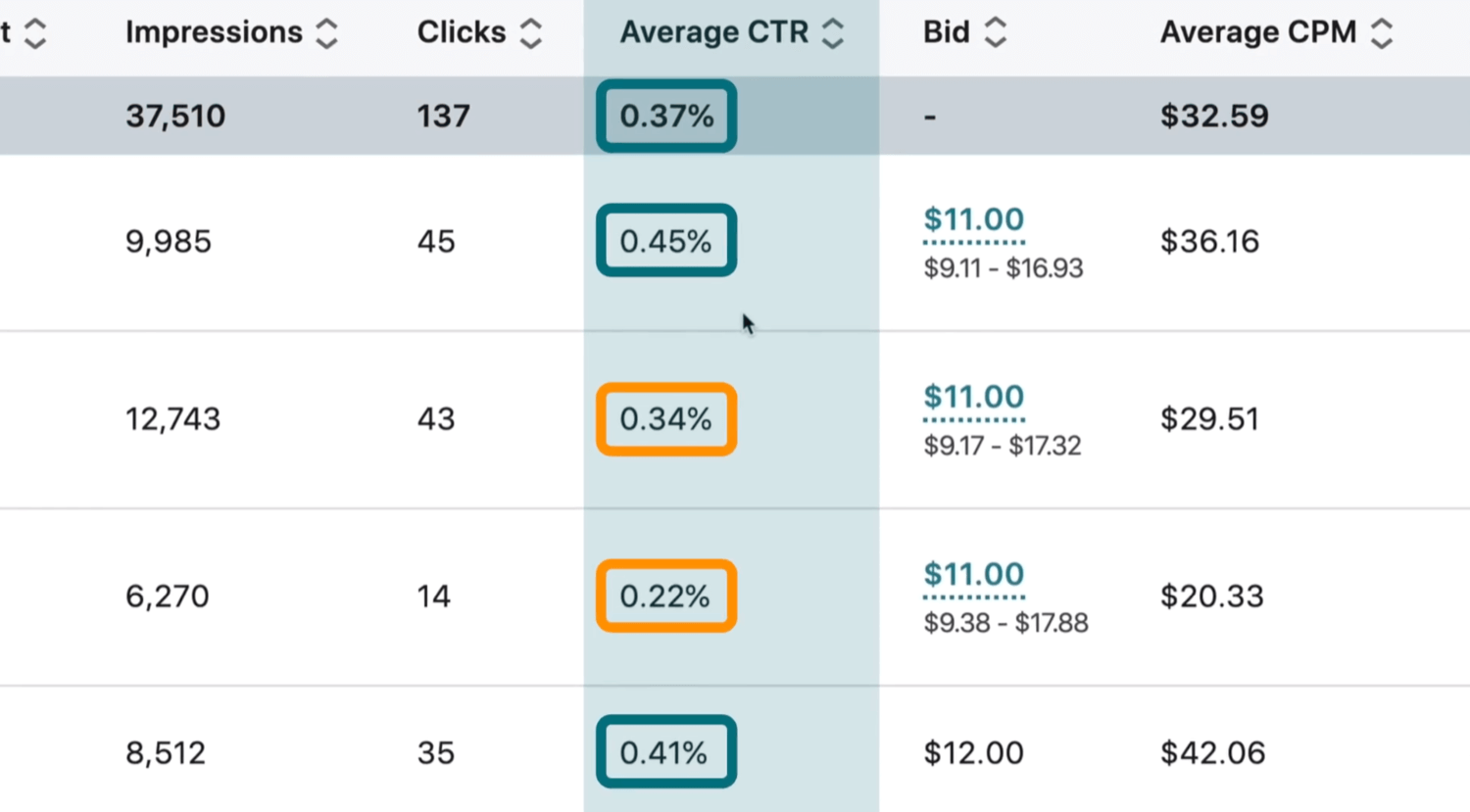
Task: Click the $42.06 average CPM value
Action: coord(1212,752)
